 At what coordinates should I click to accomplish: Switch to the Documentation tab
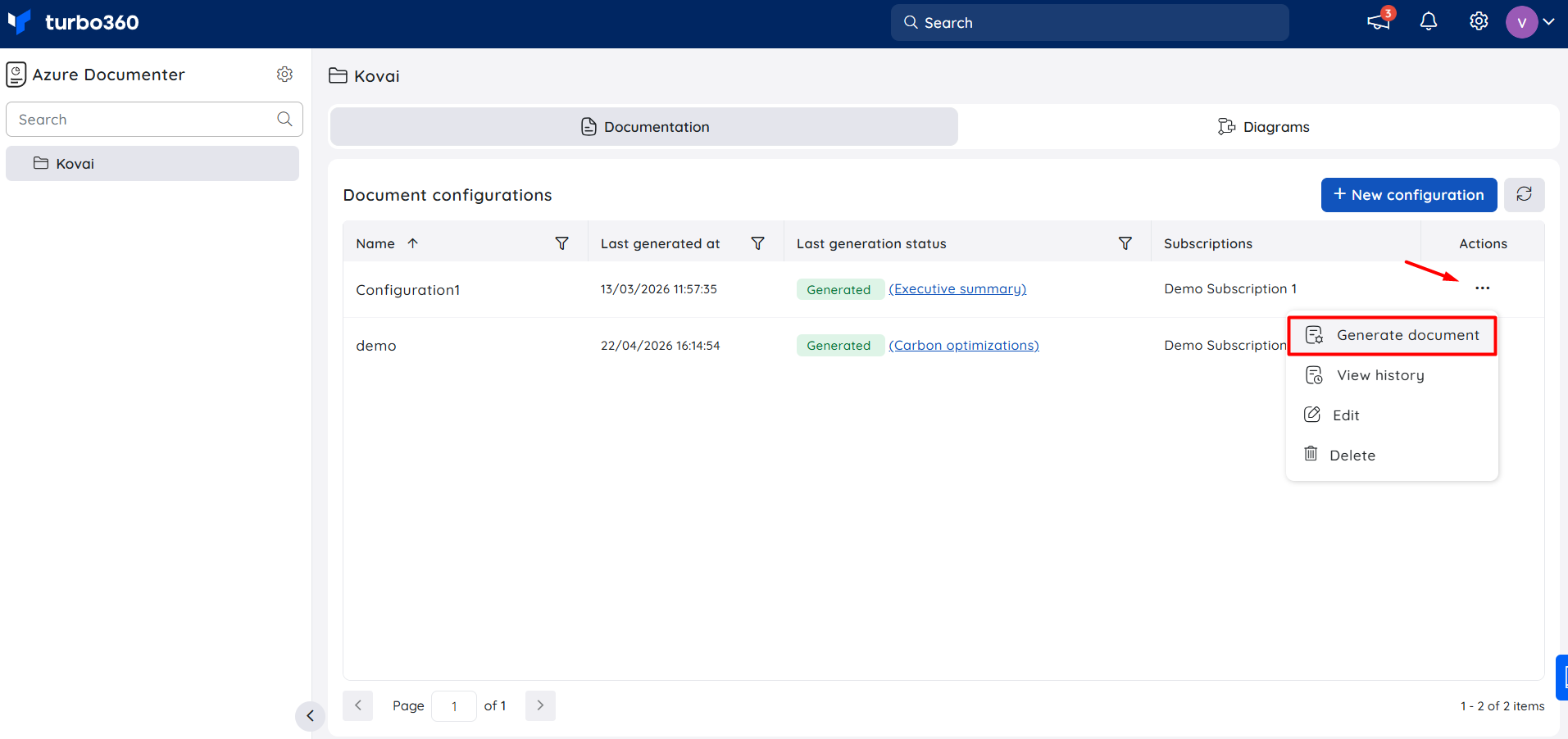click(x=644, y=127)
